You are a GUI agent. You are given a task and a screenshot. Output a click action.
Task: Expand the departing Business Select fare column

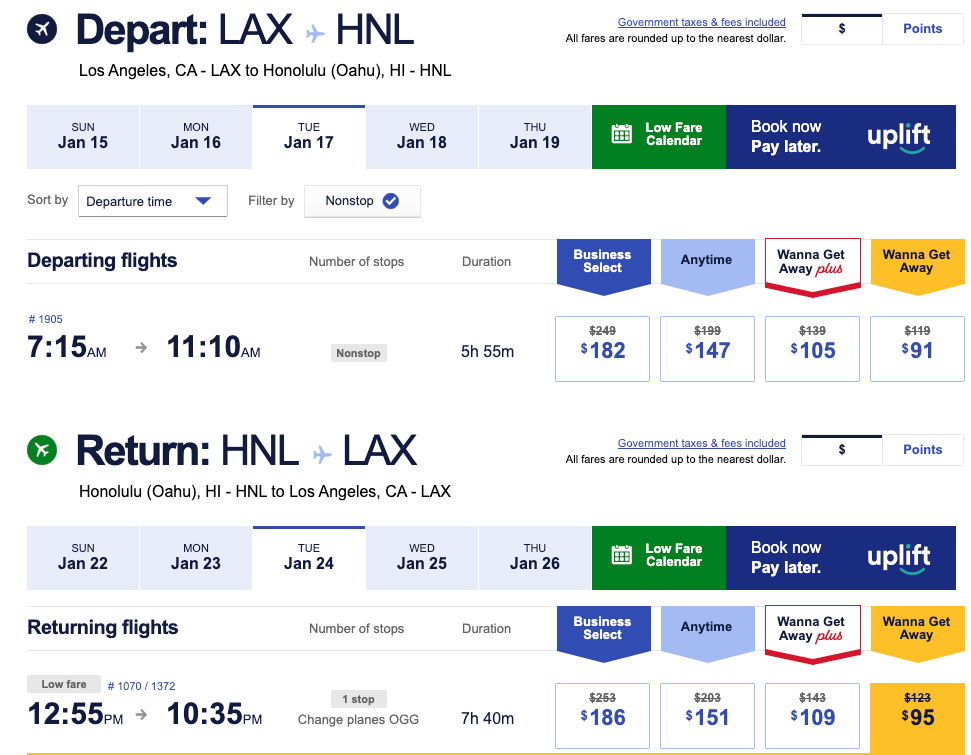coord(603,262)
